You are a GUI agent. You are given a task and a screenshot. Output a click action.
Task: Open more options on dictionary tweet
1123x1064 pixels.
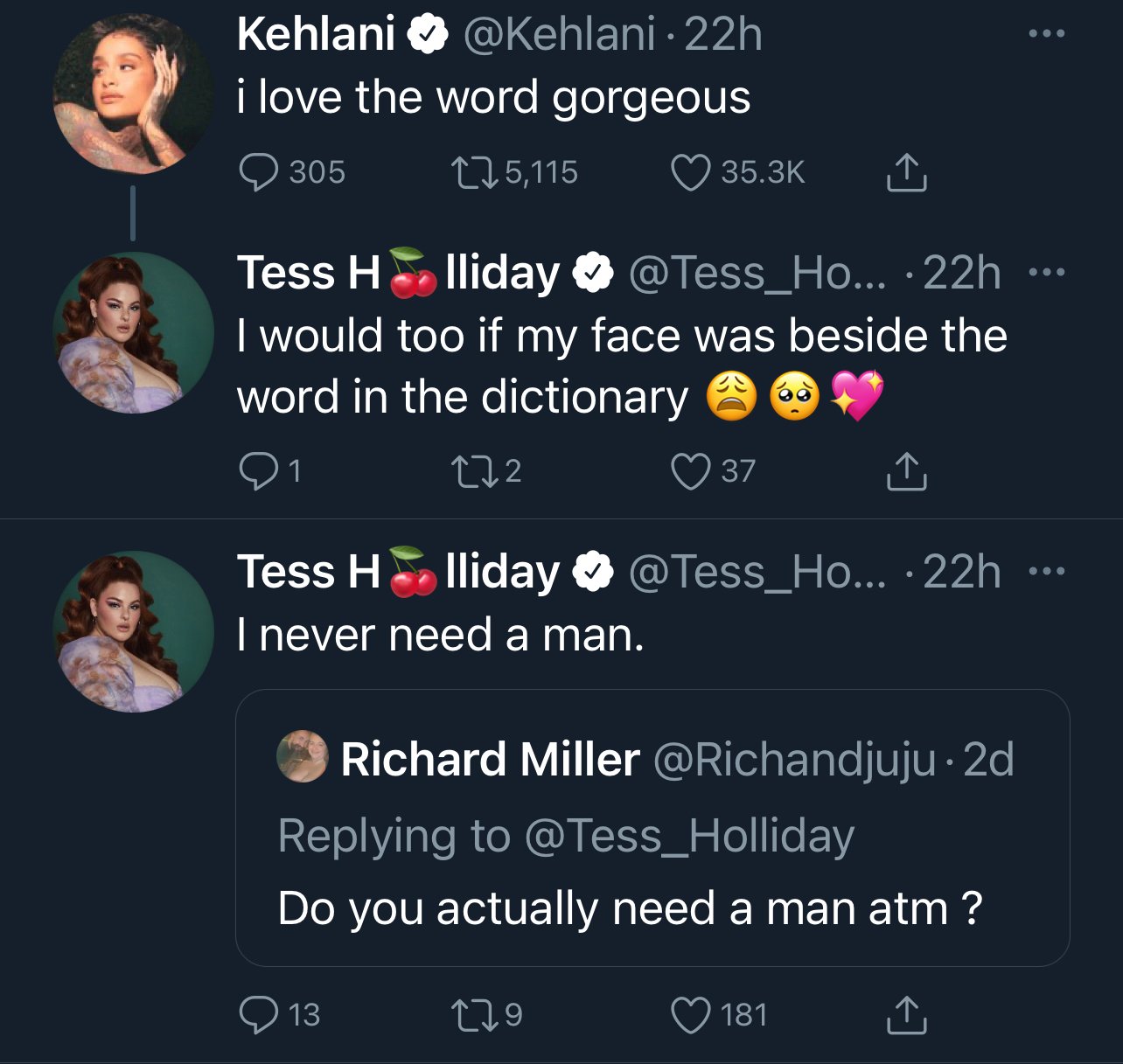(x=1046, y=273)
